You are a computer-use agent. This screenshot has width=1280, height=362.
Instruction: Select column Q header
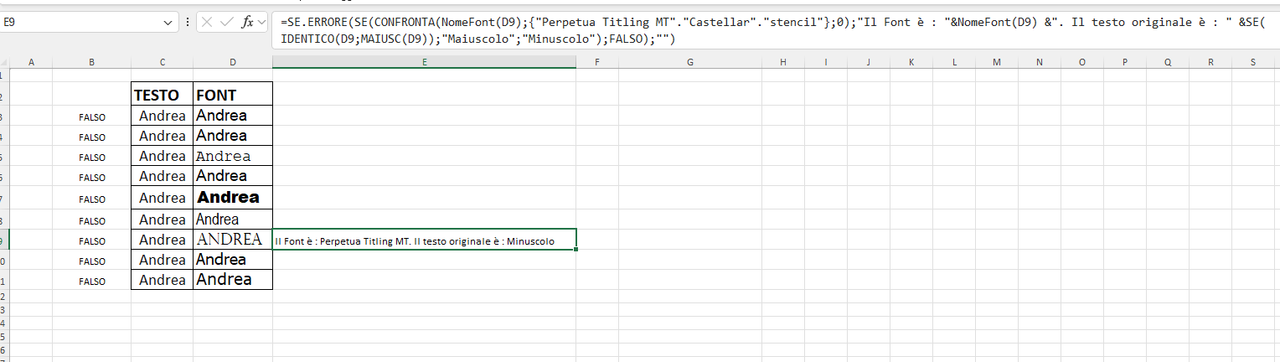pos(1168,62)
